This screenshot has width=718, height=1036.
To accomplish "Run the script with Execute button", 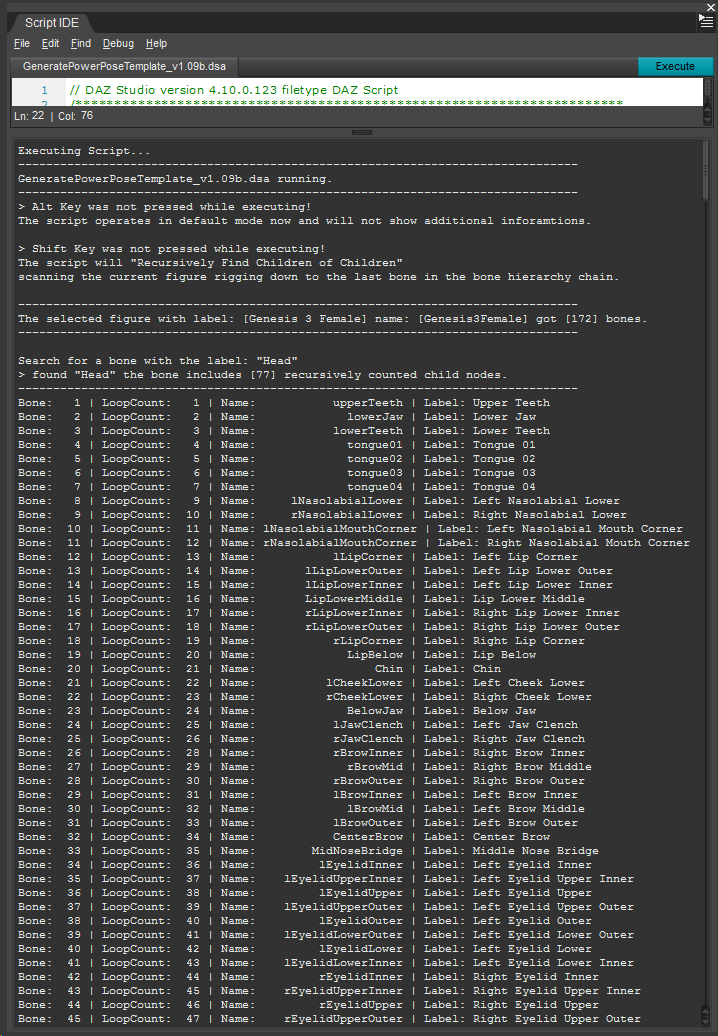I will [675, 67].
